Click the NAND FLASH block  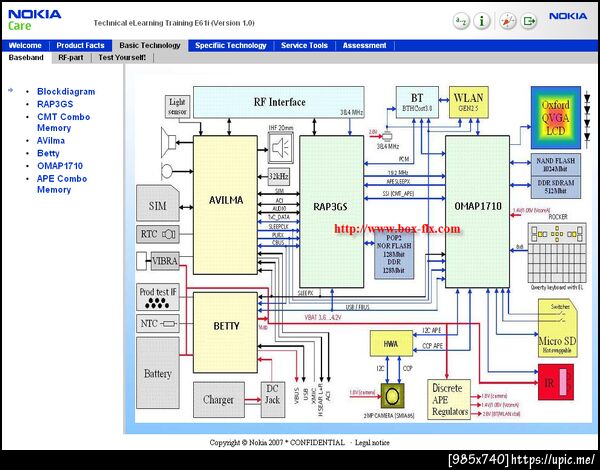556,165
